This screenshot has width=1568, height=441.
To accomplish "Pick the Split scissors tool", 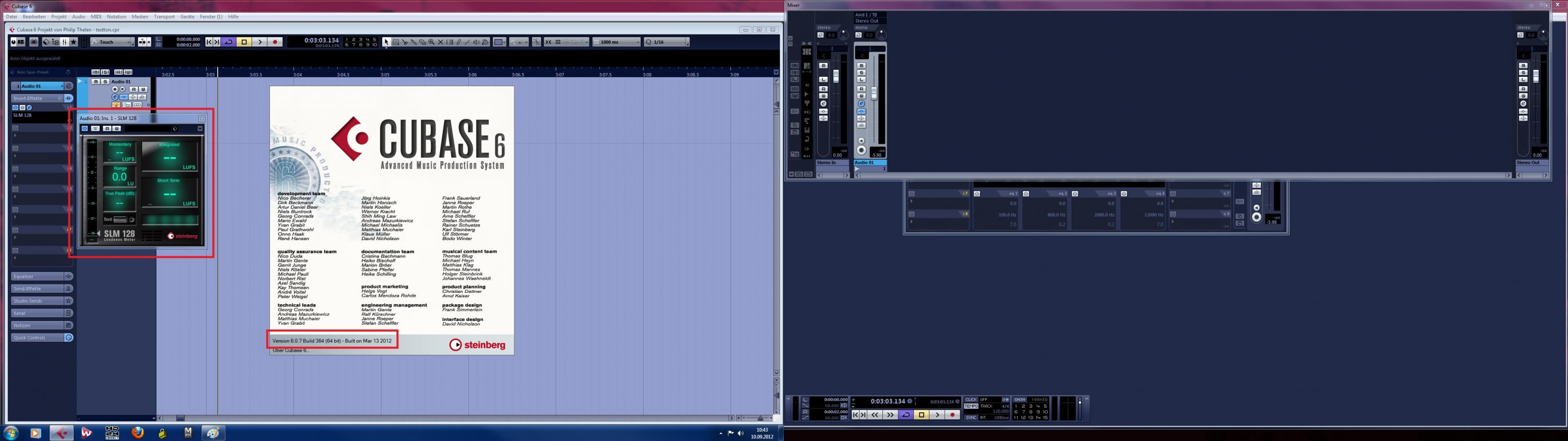I will [x=405, y=42].
